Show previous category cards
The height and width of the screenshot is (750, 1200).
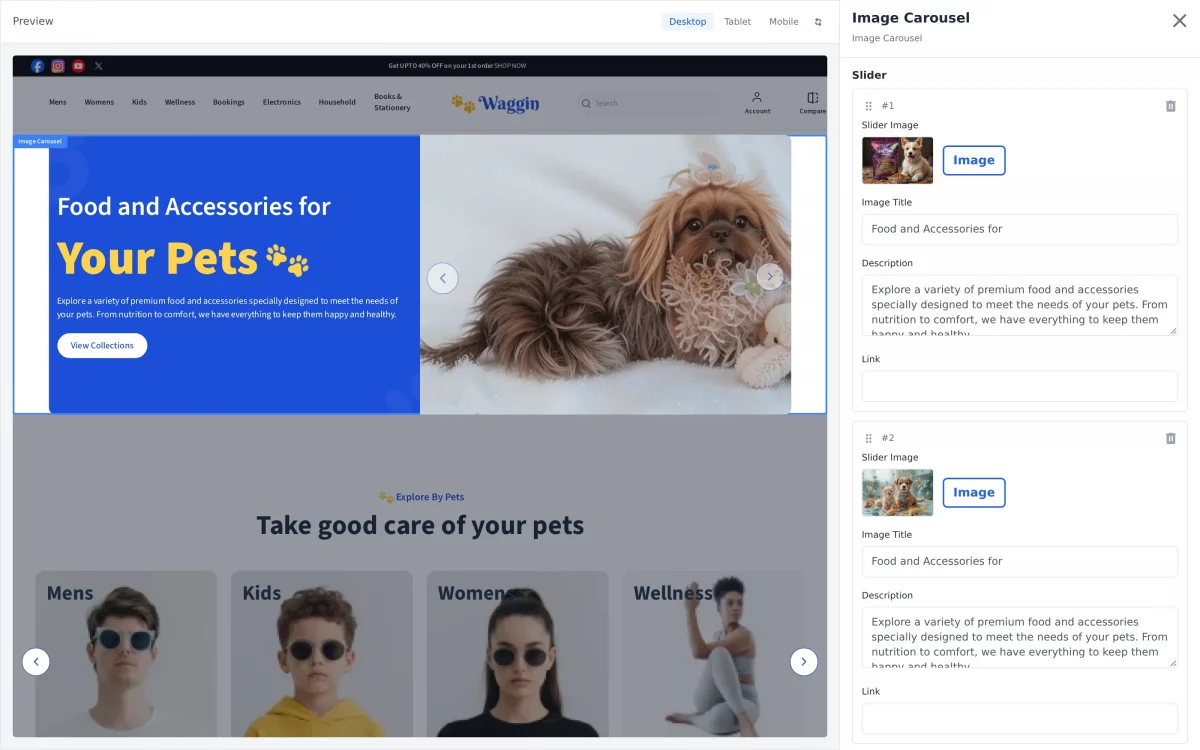coord(36,661)
